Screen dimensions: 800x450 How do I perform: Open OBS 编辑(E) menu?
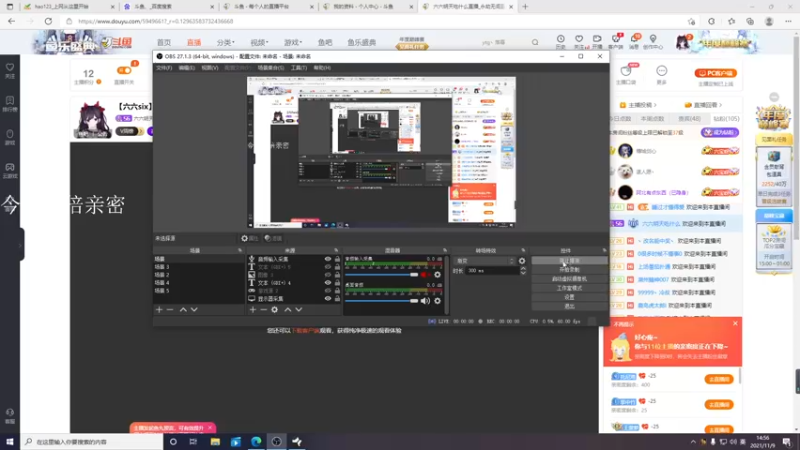(186, 68)
